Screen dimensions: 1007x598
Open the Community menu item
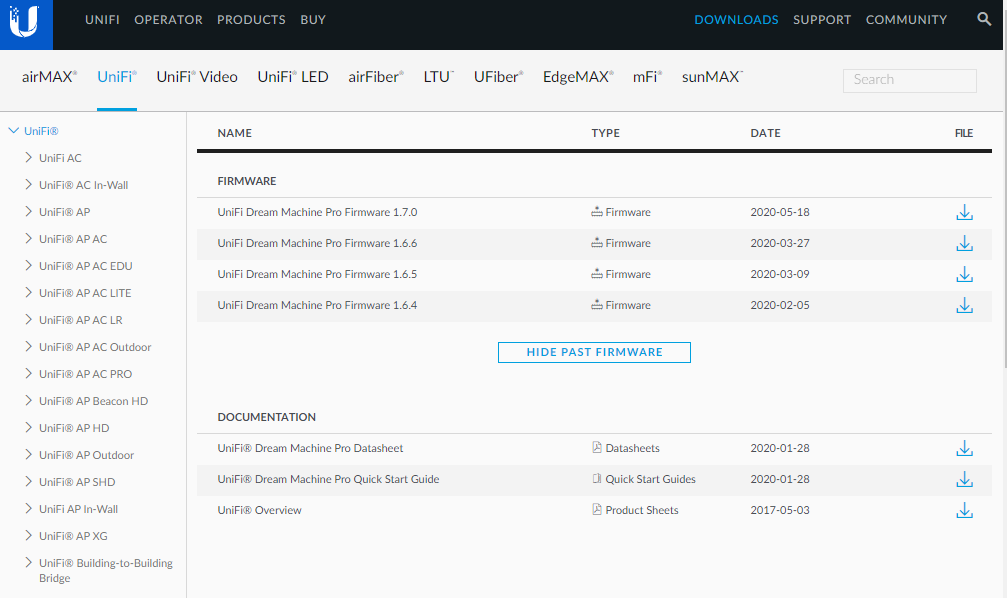[906, 20]
